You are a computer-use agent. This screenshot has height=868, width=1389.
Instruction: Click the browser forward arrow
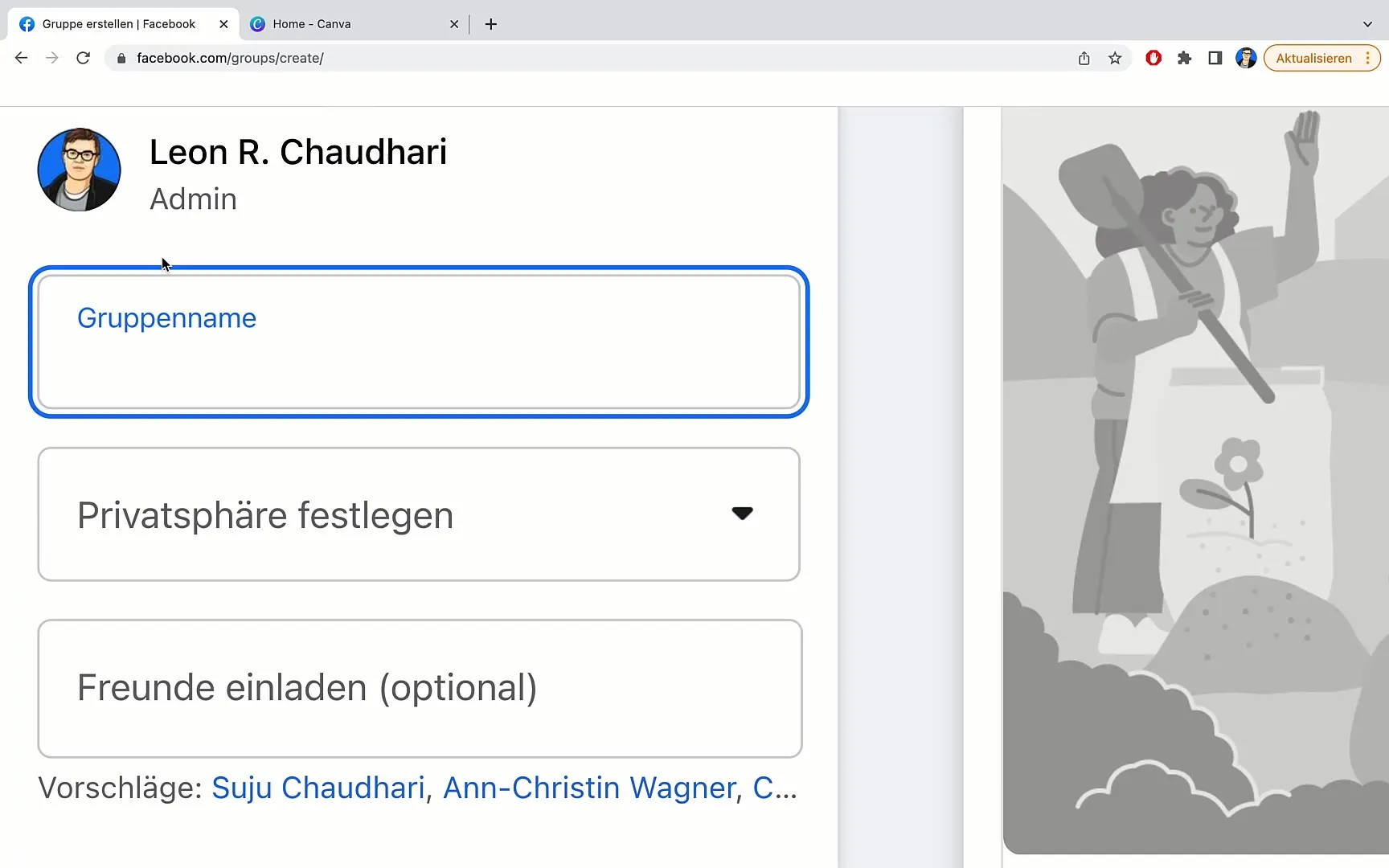pyautogui.click(x=52, y=58)
